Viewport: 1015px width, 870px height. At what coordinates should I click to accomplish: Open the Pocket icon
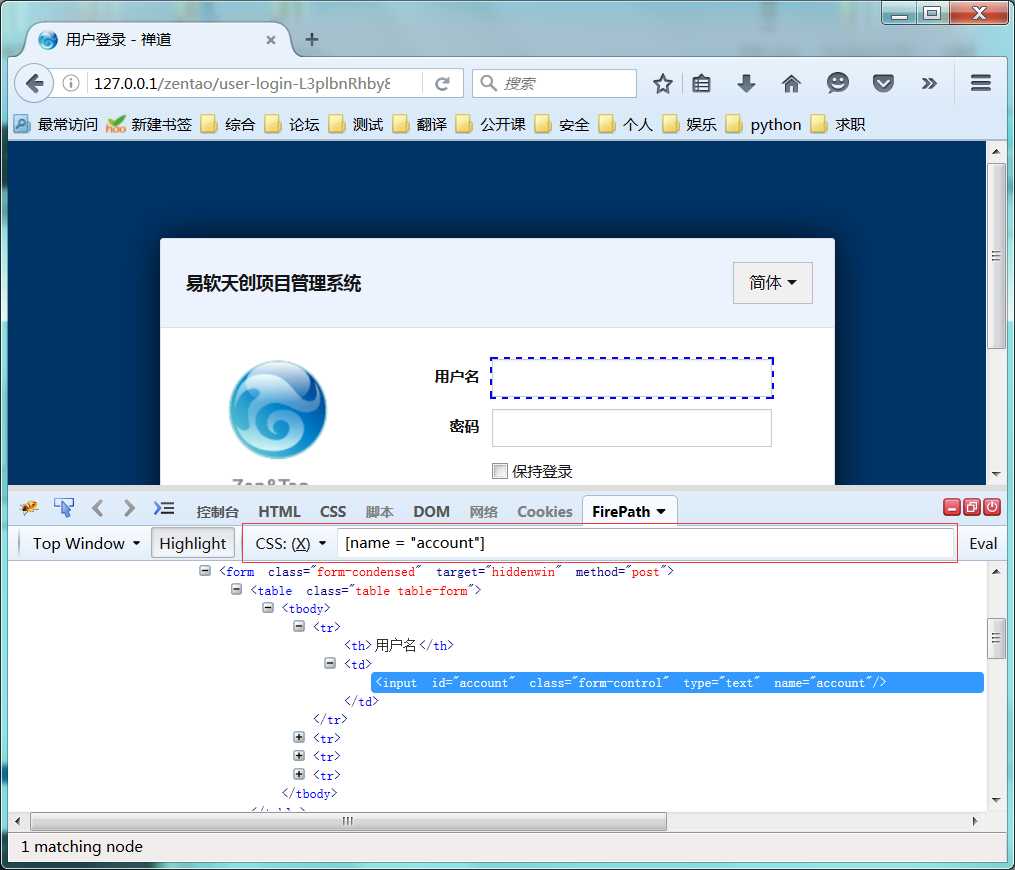pos(883,84)
